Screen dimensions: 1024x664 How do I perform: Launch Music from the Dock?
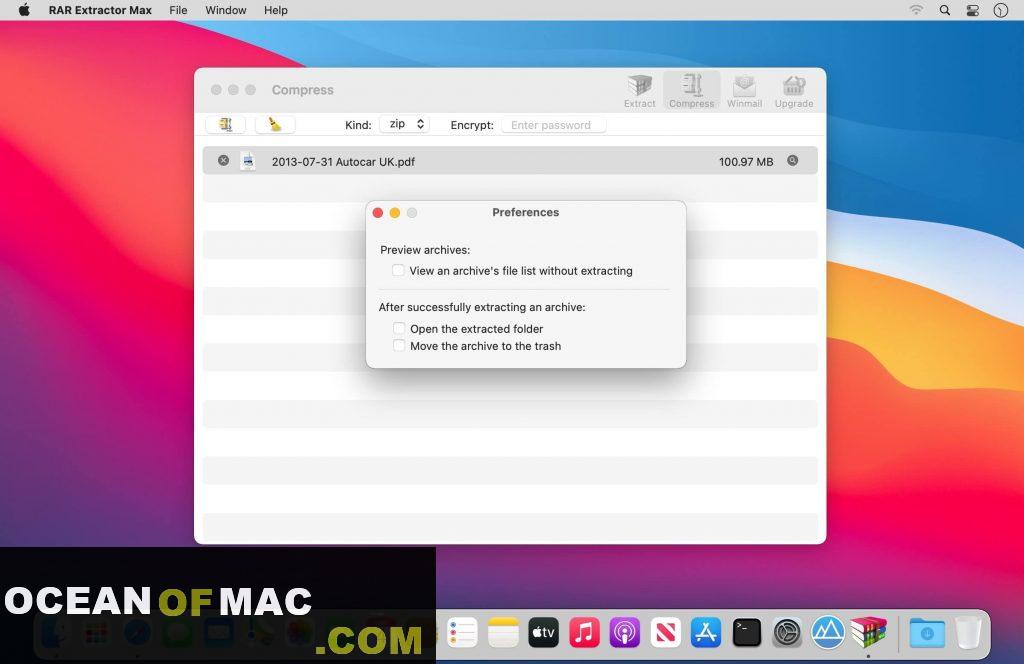tap(584, 633)
